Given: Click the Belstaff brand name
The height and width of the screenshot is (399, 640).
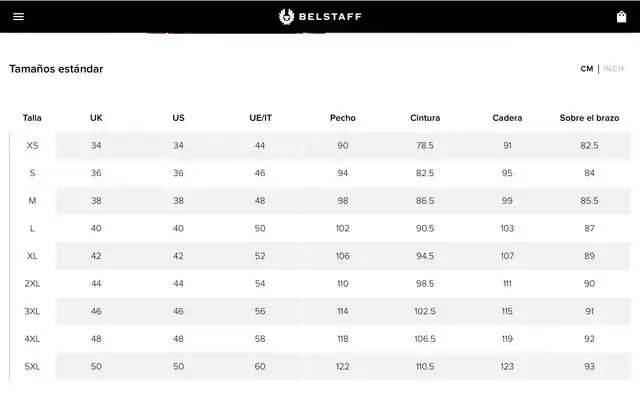Looking at the screenshot, I should (330, 17).
